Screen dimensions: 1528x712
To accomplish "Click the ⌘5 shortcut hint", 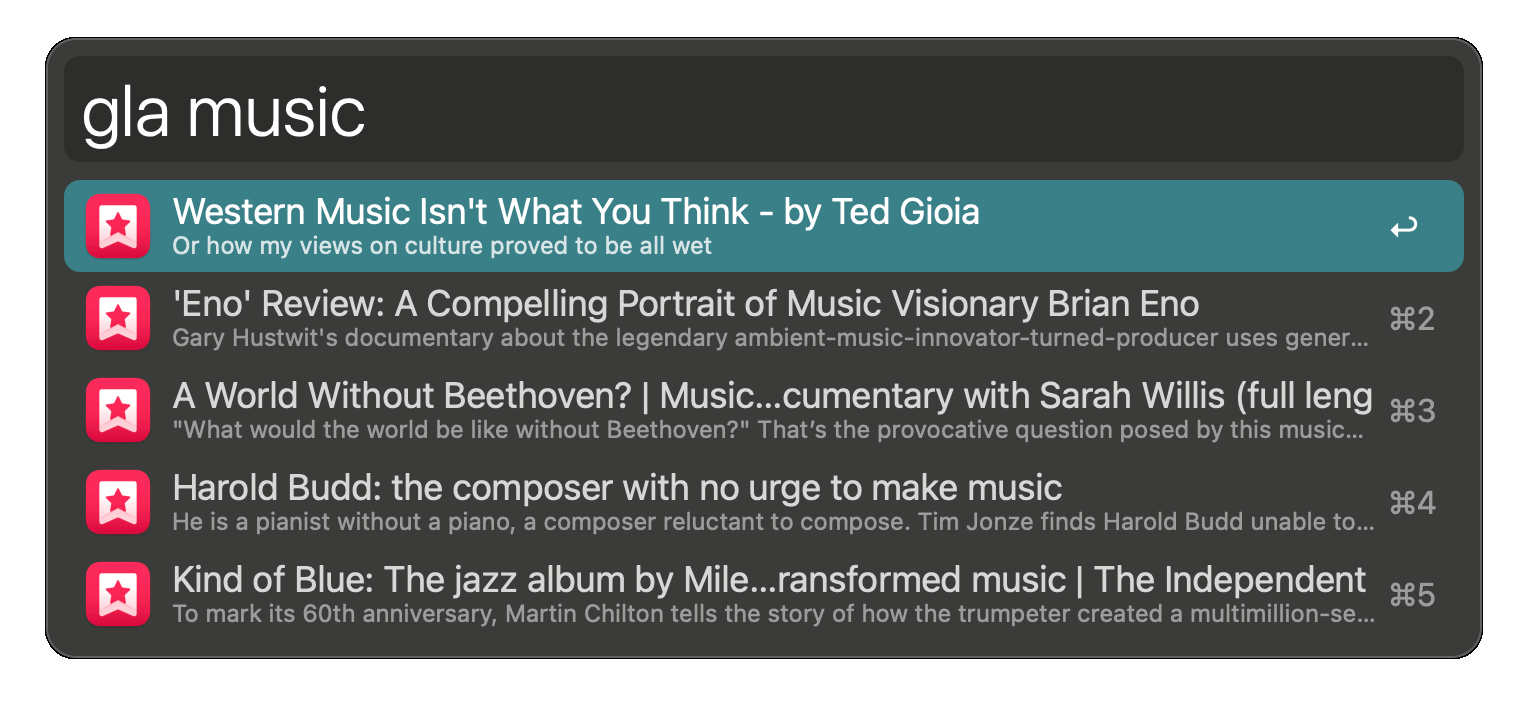I will point(1412,595).
